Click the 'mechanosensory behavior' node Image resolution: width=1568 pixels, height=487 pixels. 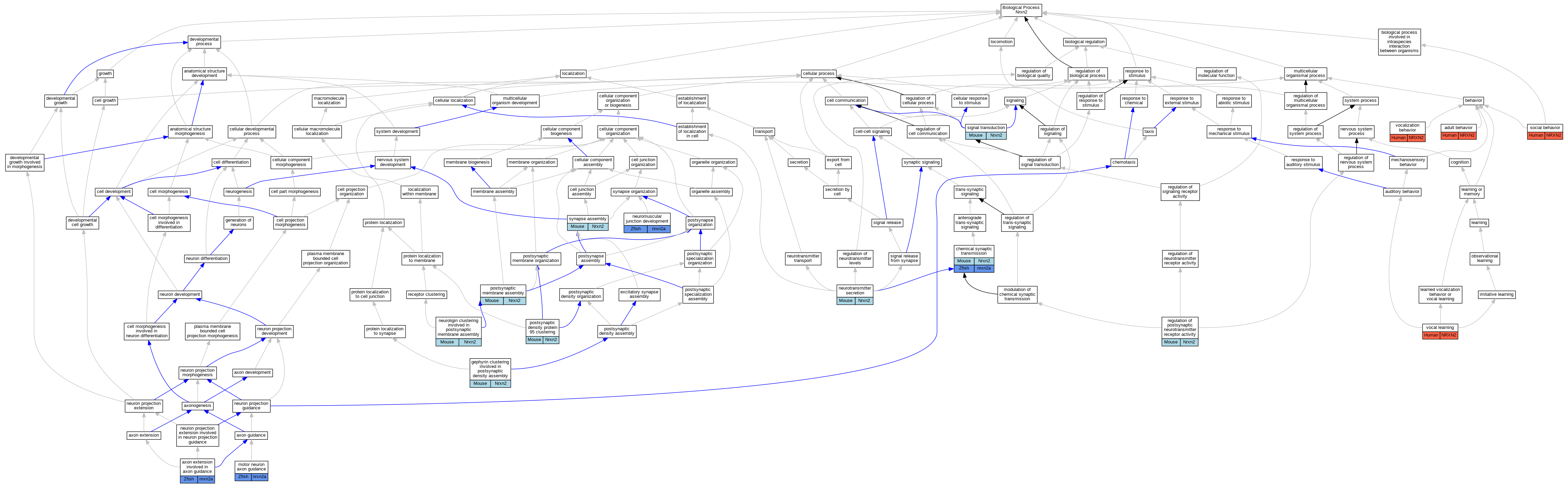point(1408,163)
